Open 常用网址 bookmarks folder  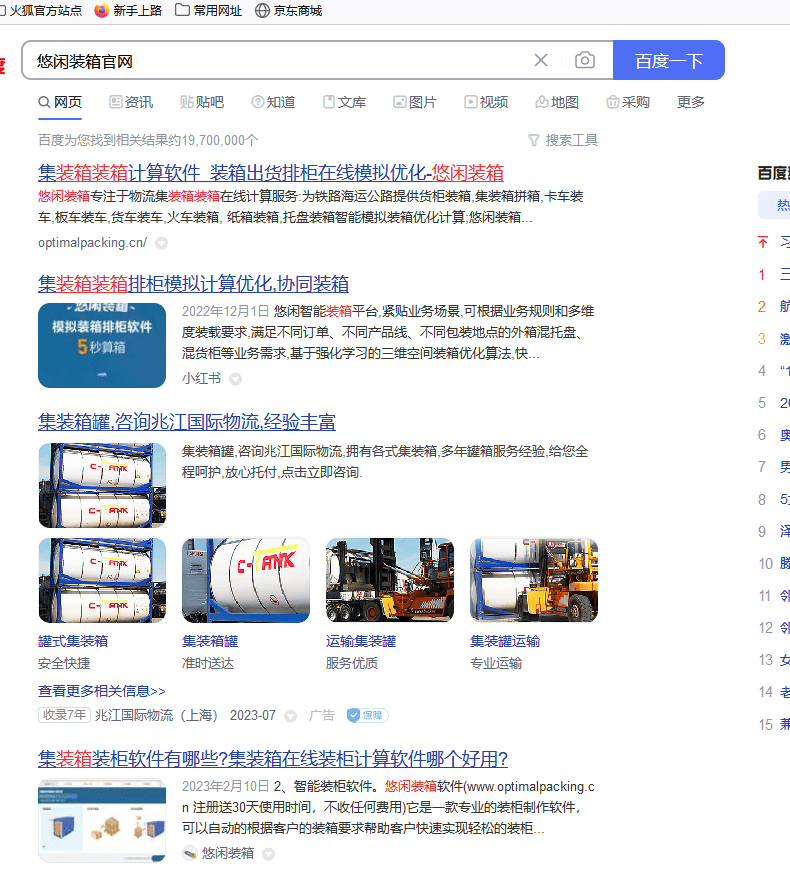[x=208, y=11]
